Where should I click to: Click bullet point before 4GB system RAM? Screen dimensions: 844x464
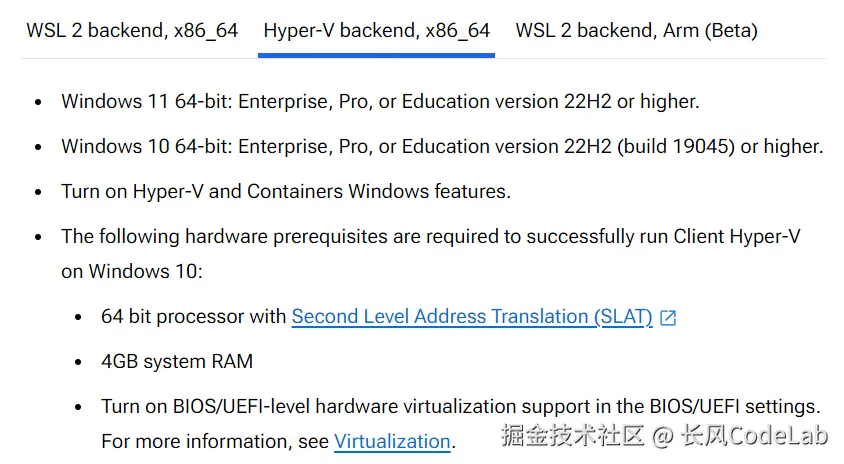78,362
